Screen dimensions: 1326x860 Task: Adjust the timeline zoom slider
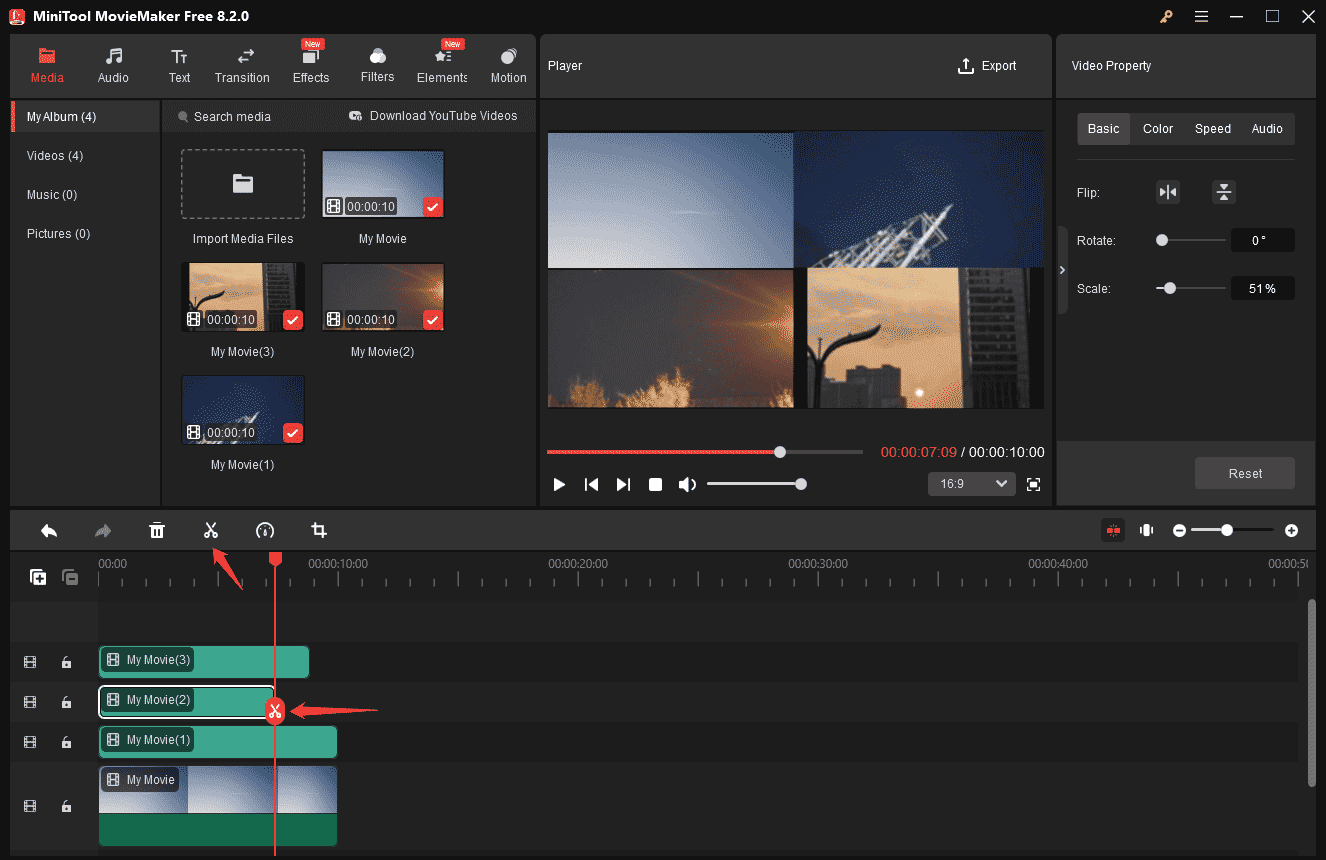point(1234,530)
